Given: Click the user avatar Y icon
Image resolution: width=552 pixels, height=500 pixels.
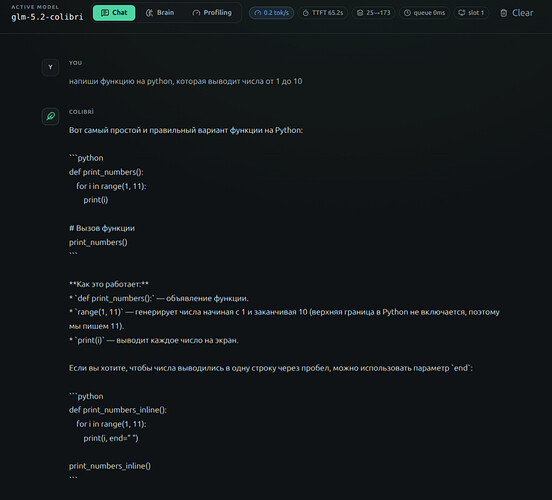Looking at the screenshot, I should [50, 67].
